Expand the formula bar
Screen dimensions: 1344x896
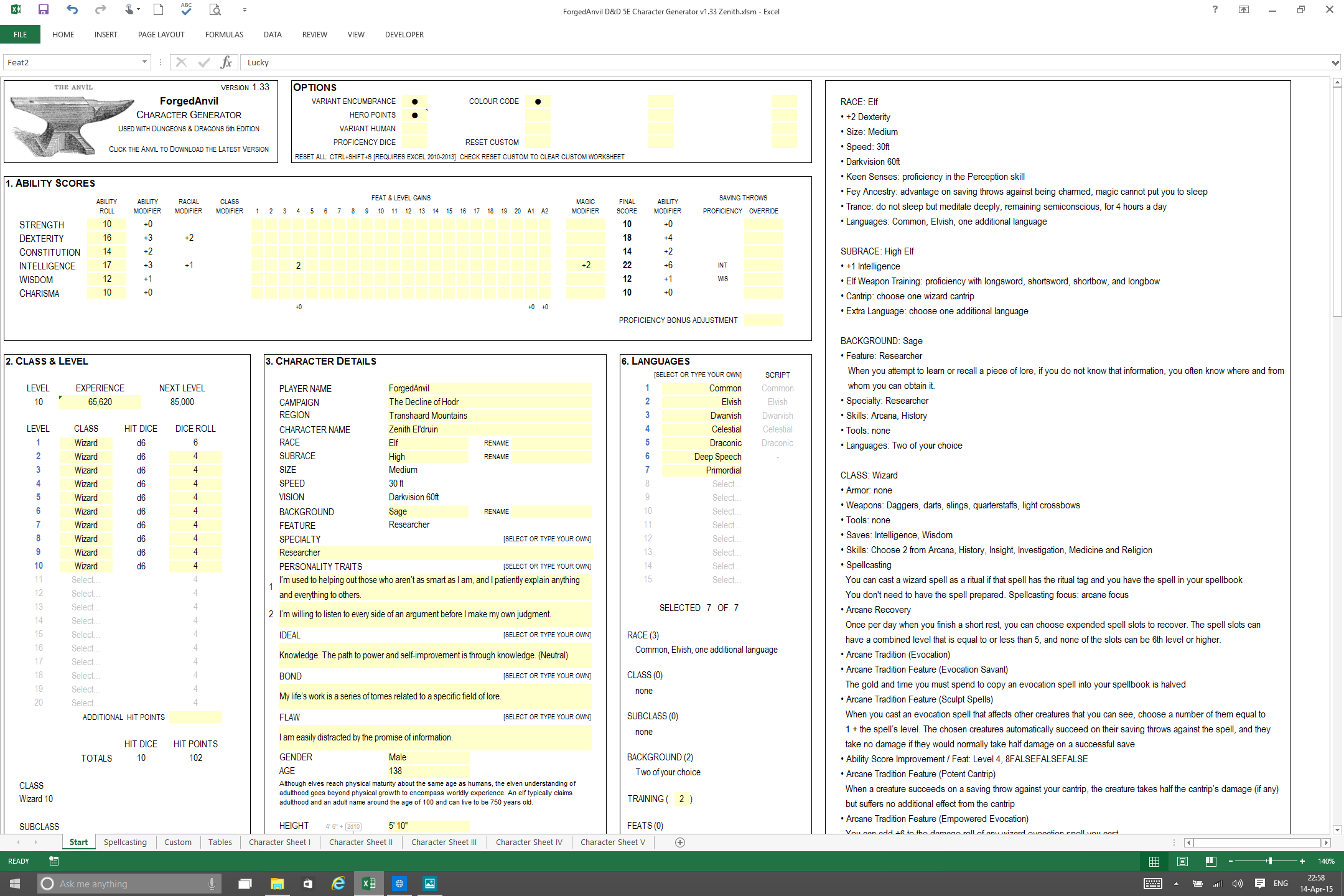[1335, 62]
